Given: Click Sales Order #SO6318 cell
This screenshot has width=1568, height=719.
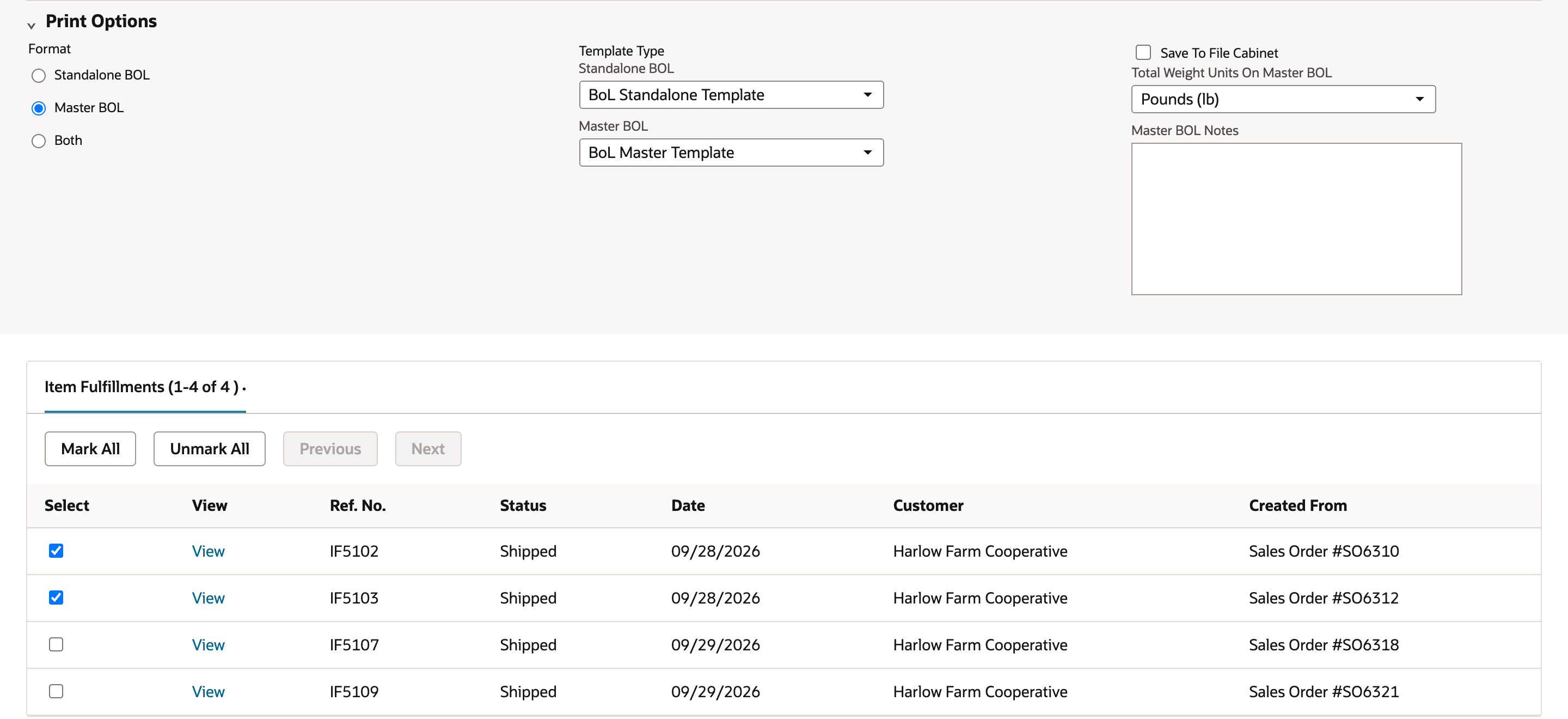Looking at the screenshot, I should click(1324, 645).
